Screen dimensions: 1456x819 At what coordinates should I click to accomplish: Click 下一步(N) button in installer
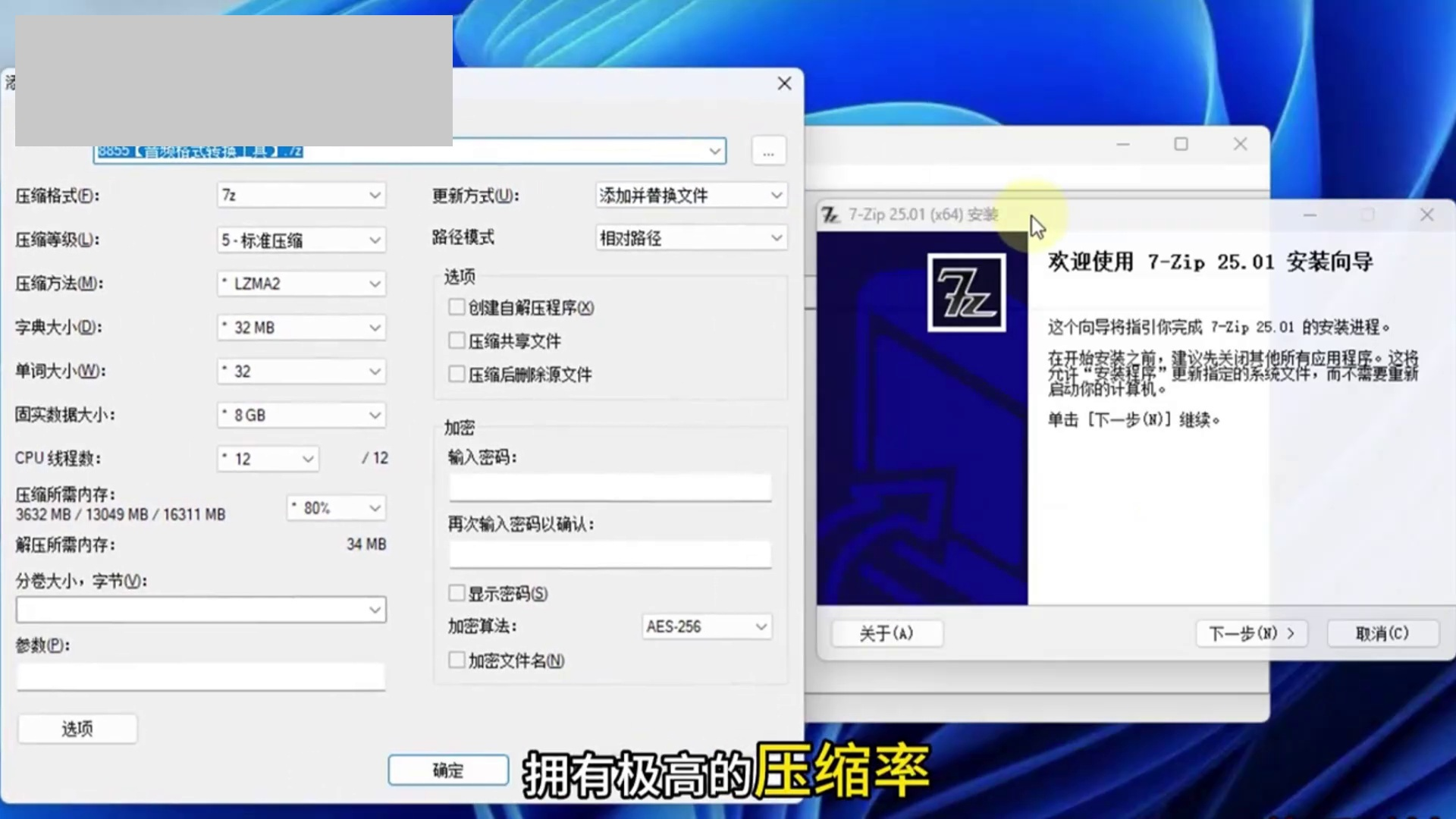[1251, 633]
